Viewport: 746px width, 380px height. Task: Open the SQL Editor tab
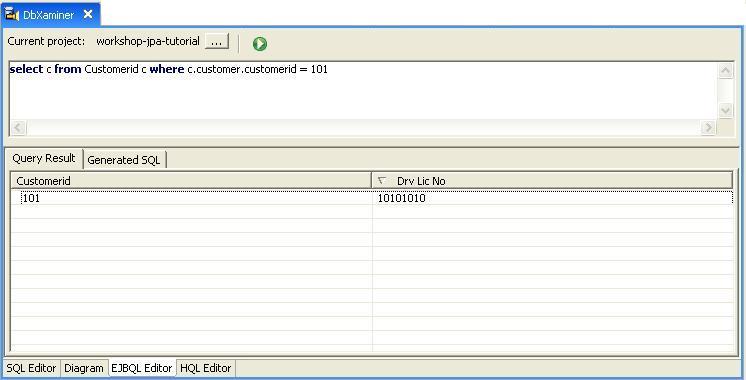click(31, 368)
